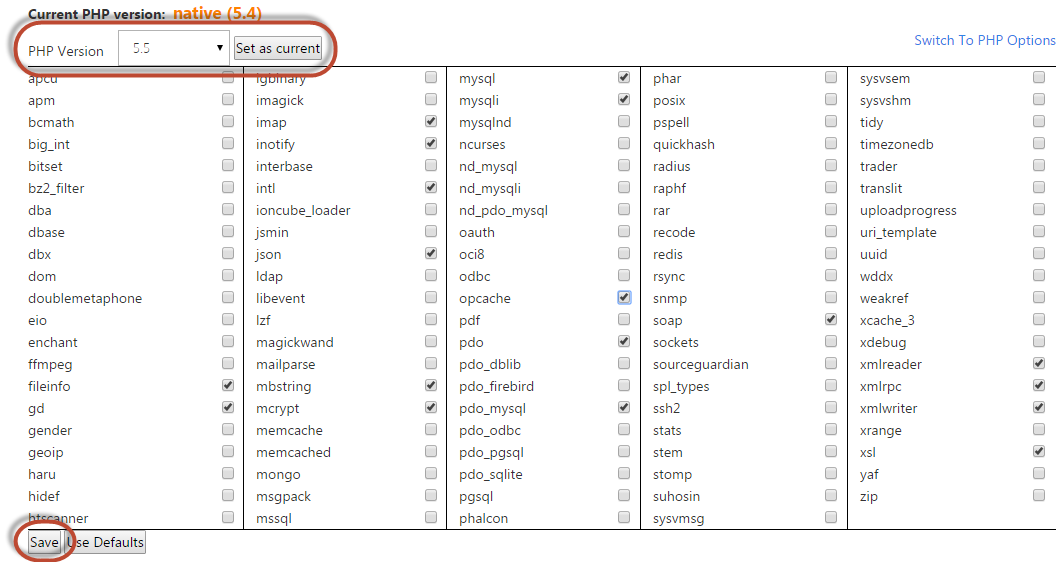This screenshot has height=562, width=1064.
Task: Uncheck the mbstring extension
Action: pyautogui.click(x=431, y=386)
